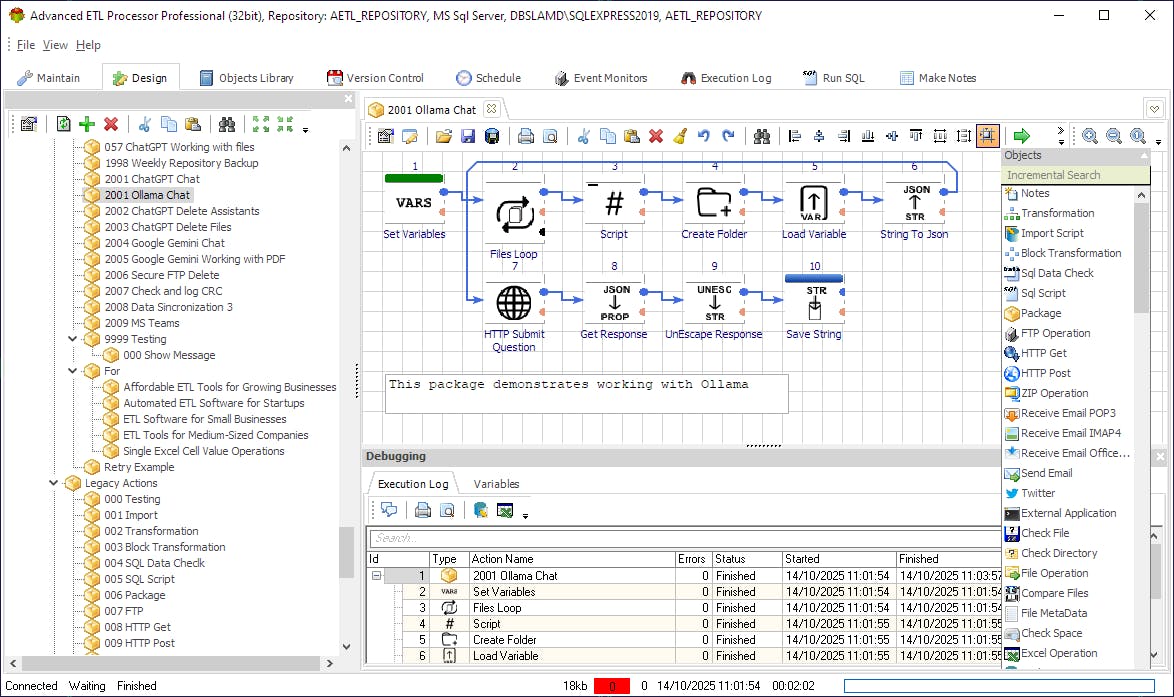Viewport: 1174px width, 697px height.
Task: Close the Debugging panel
Action: [x=1161, y=456]
